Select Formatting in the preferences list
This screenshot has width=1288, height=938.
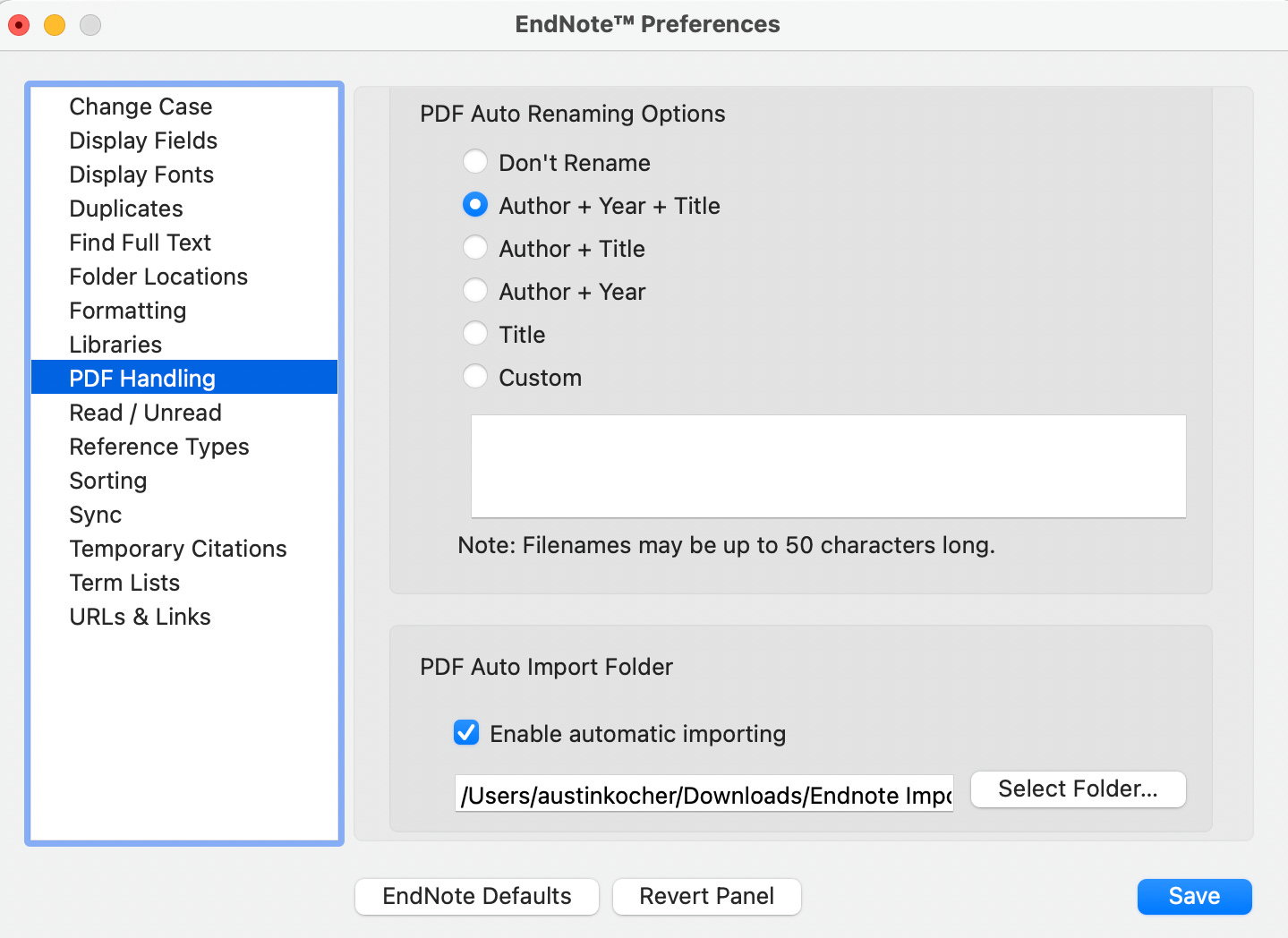184,311
